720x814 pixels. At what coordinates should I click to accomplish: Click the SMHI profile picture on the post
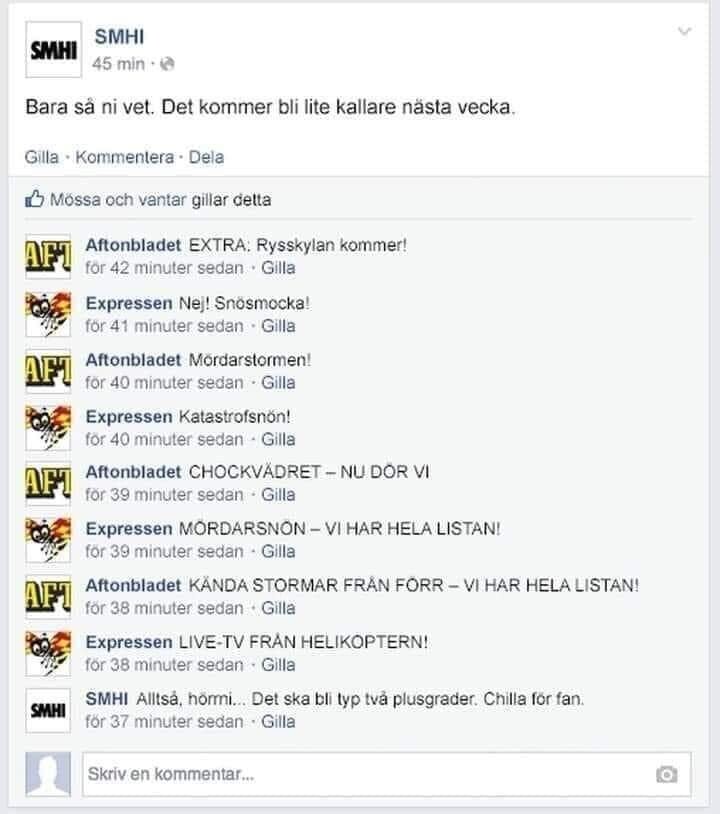[x=53, y=50]
